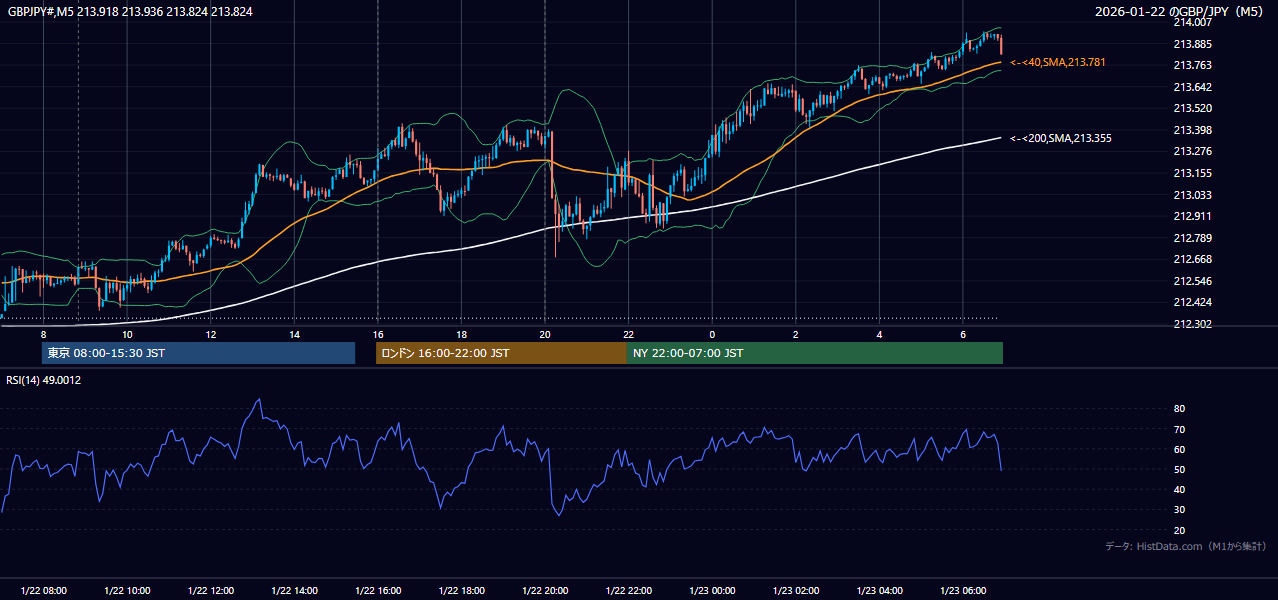Click RSI scale value 60
This screenshot has width=1278, height=600.
[x=1179, y=449]
